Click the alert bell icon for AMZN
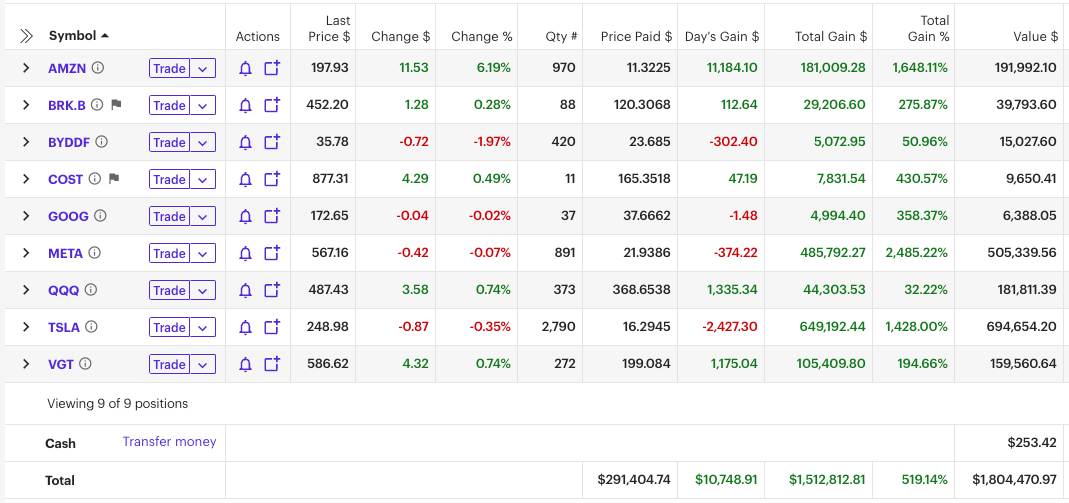The image size is (1069, 503). (245, 69)
